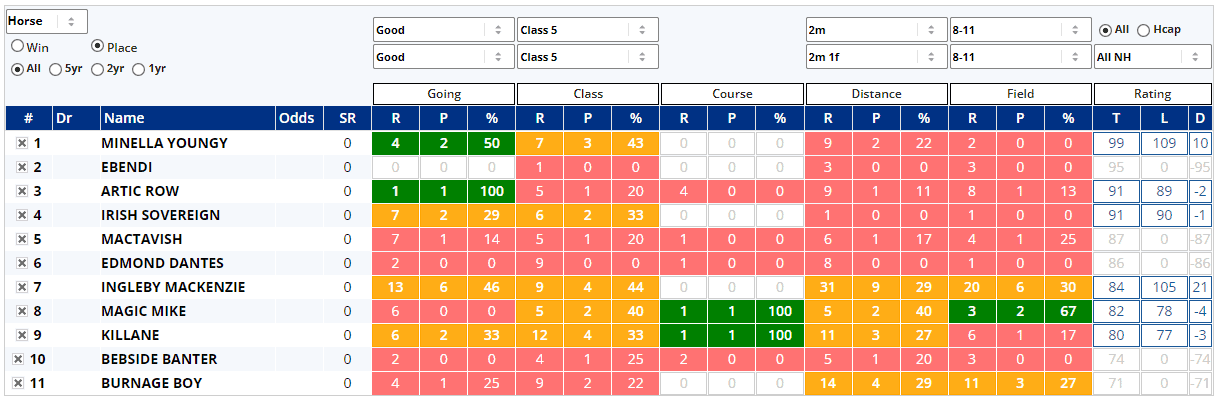Choose the 5yr time period option
The height and width of the screenshot is (400, 1216).
56,69
